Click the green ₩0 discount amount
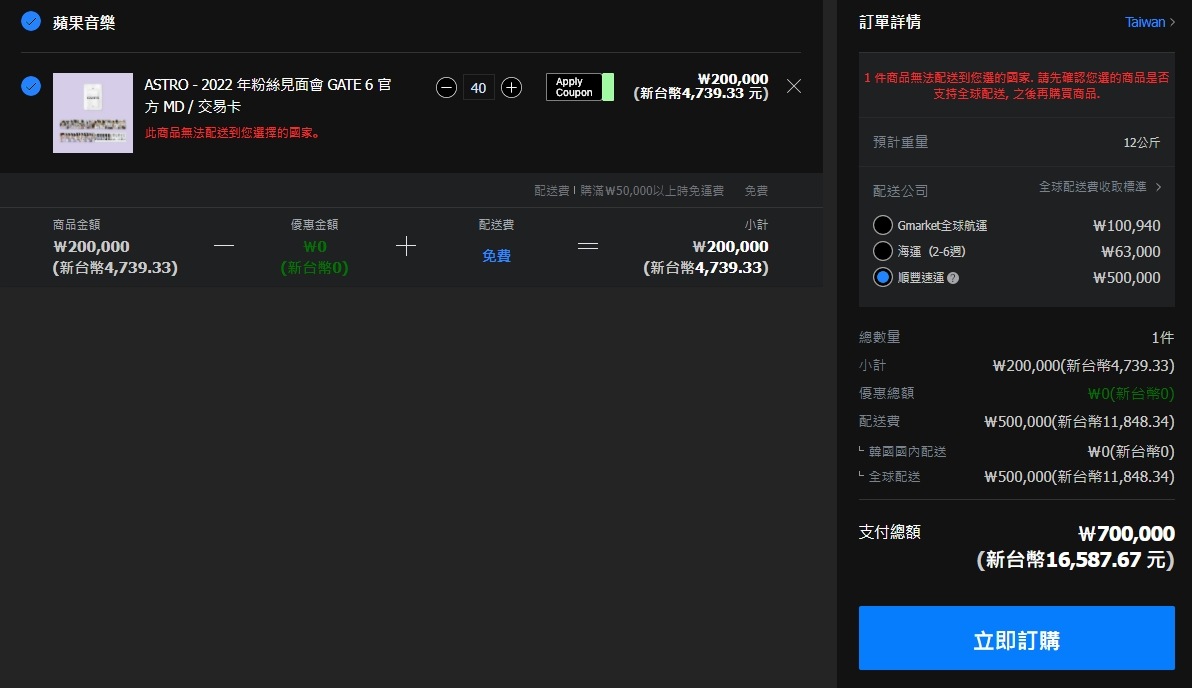The height and width of the screenshot is (688, 1192). coord(315,246)
